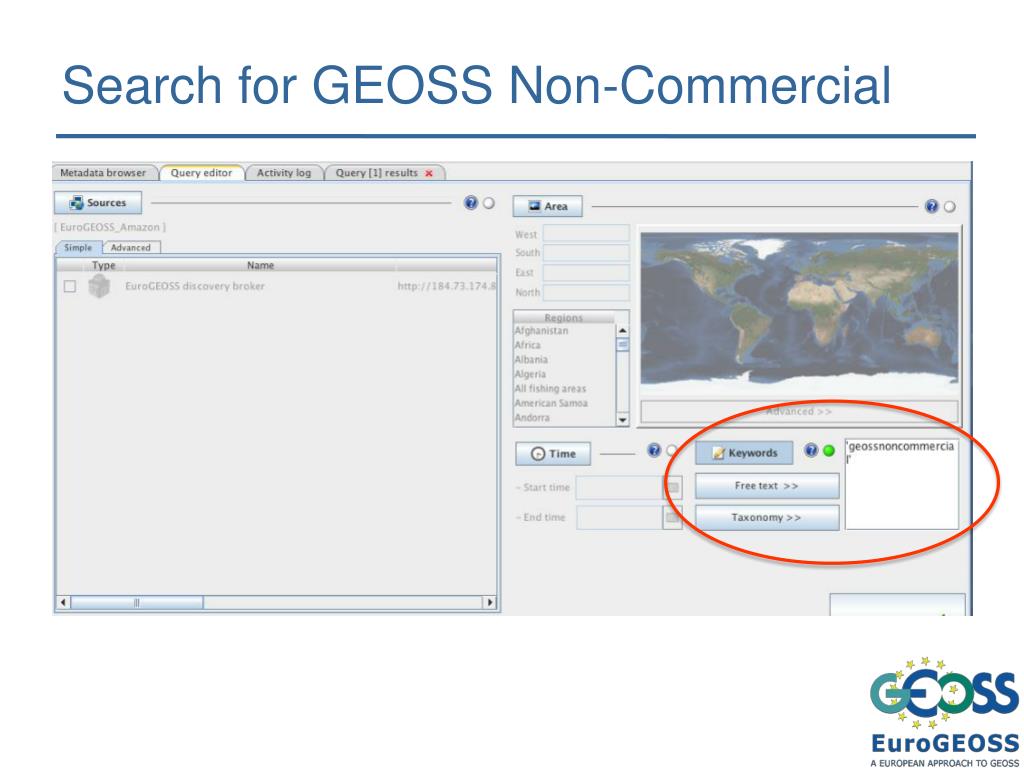Open the Query [1] results tab
This screenshot has height=768, width=1024.
376,173
